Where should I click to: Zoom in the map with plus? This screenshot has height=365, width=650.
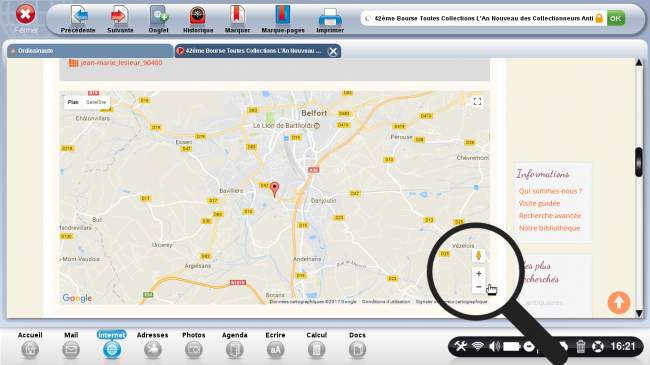coord(478,273)
